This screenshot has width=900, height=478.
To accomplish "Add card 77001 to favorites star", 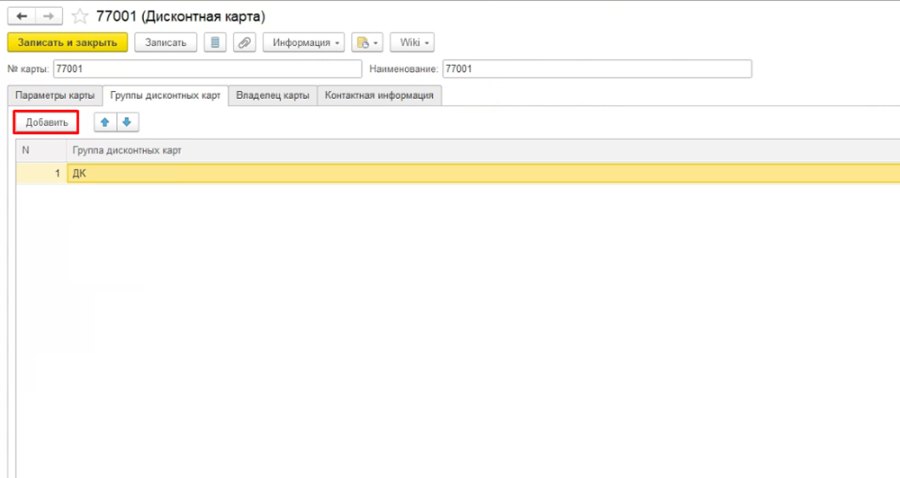I will point(79,16).
